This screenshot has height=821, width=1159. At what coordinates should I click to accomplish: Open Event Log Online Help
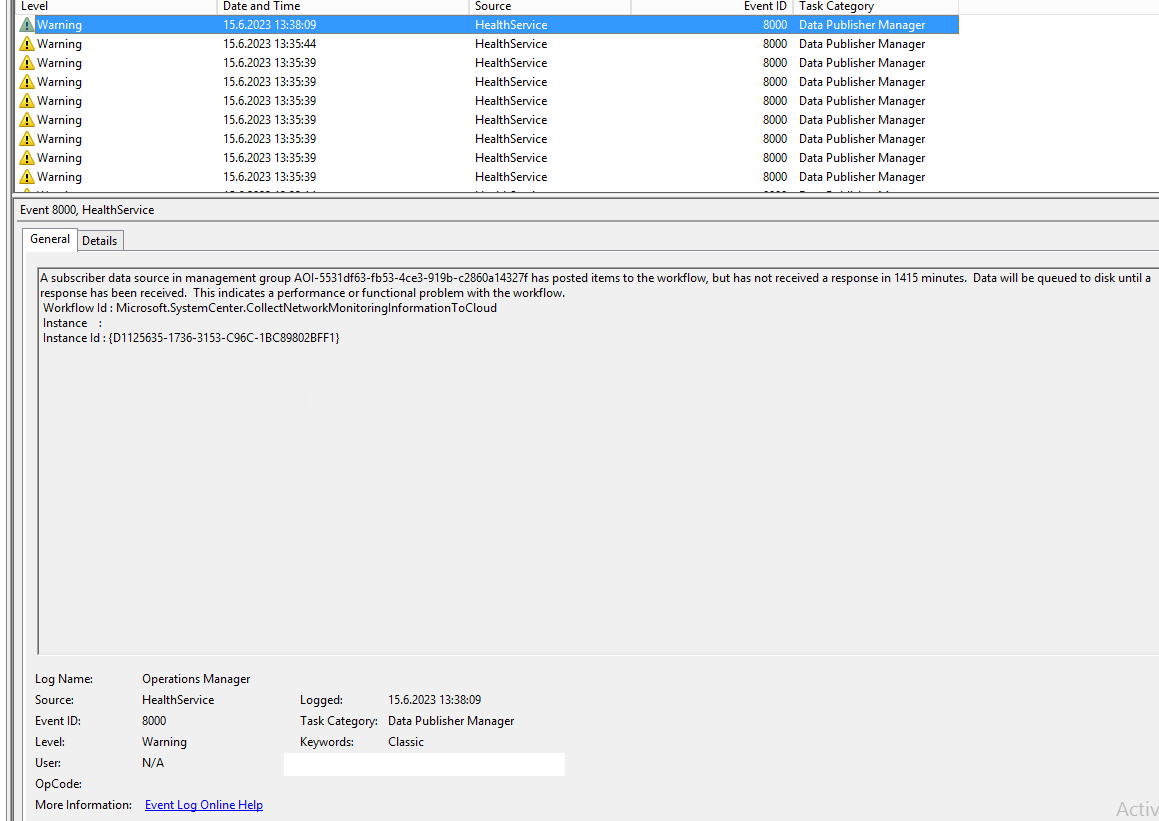click(203, 804)
